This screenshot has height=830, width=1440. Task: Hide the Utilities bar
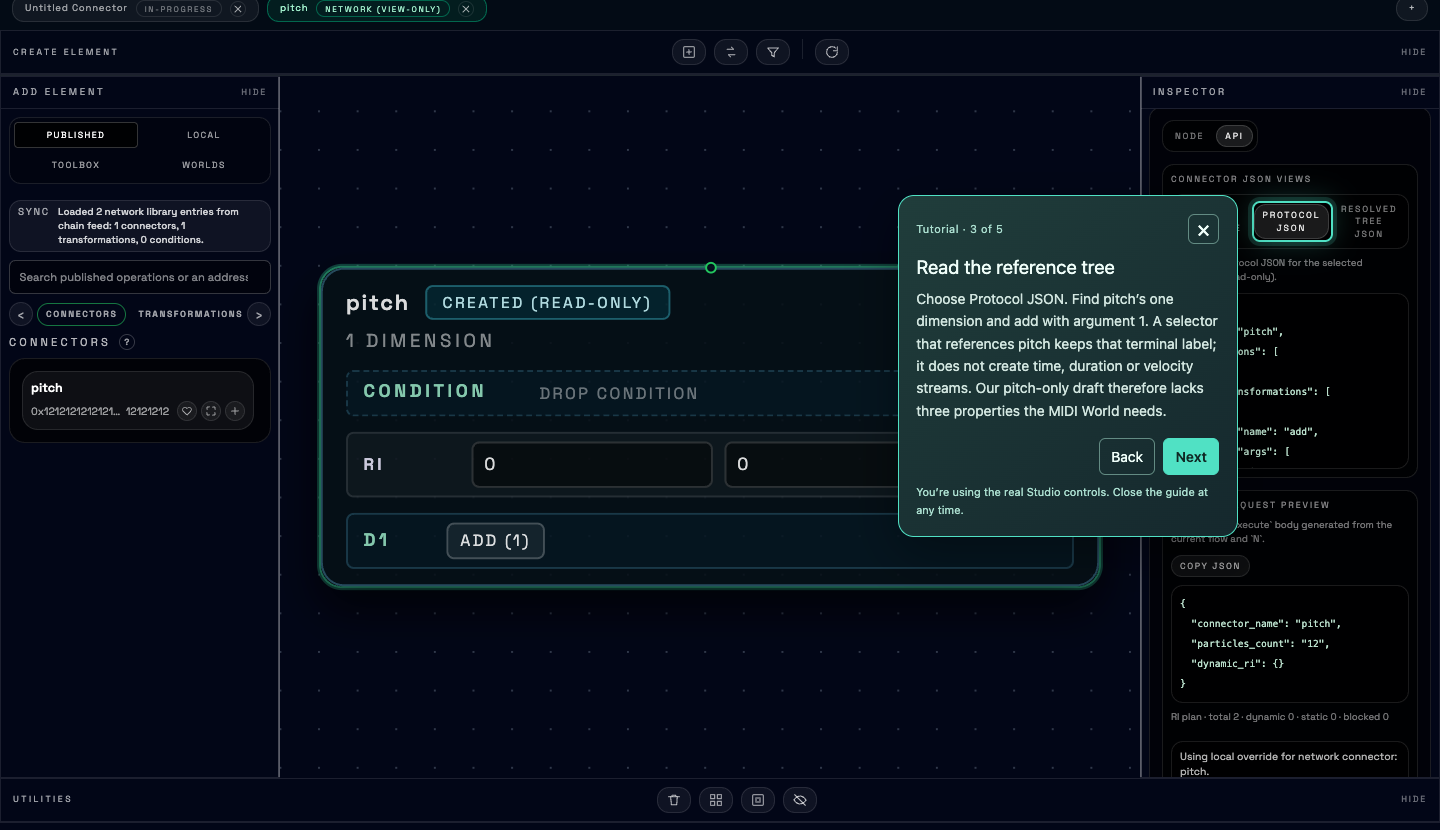1413,800
